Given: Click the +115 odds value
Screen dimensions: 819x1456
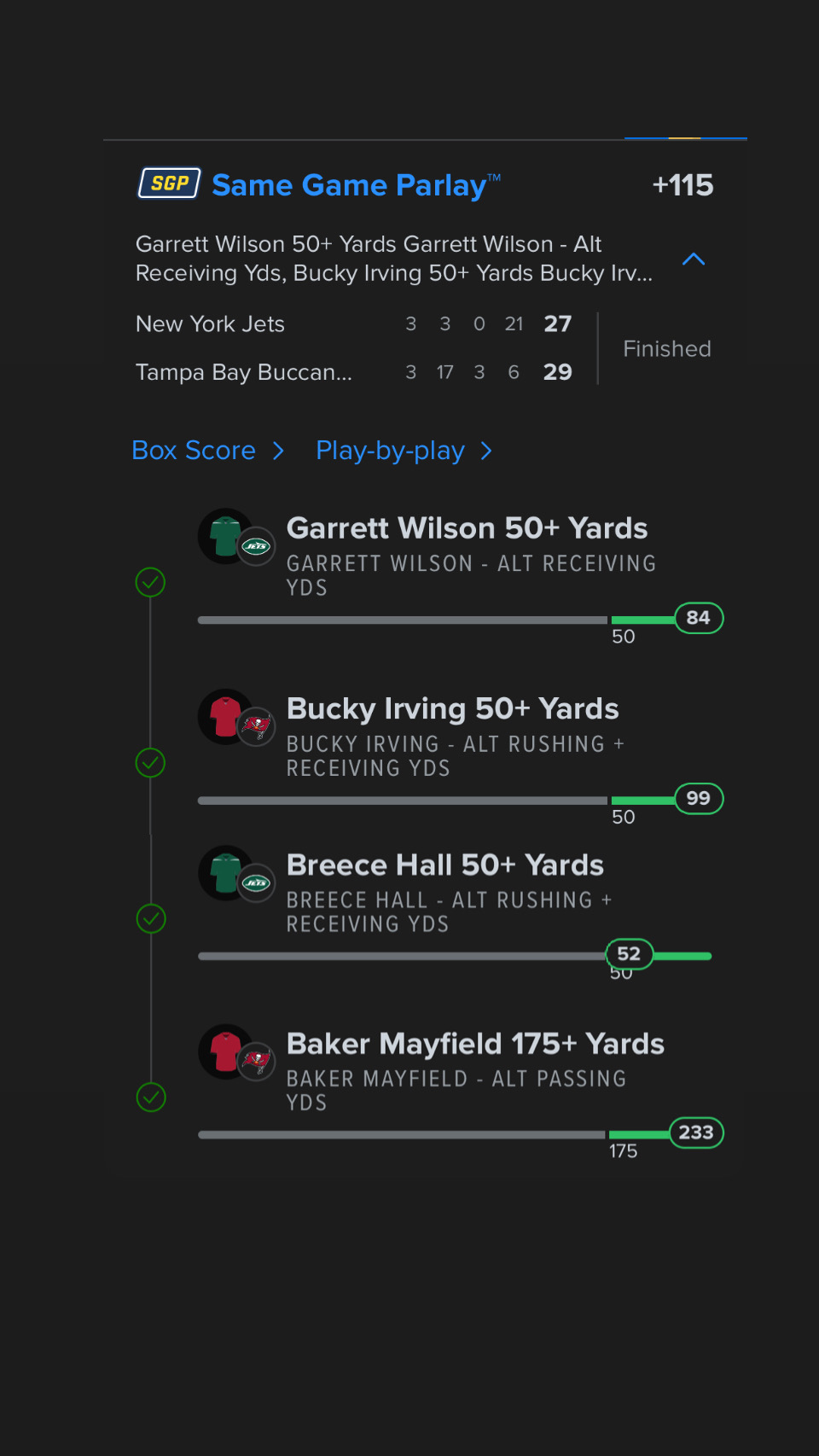Looking at the screenshot, I should (682, 185).
